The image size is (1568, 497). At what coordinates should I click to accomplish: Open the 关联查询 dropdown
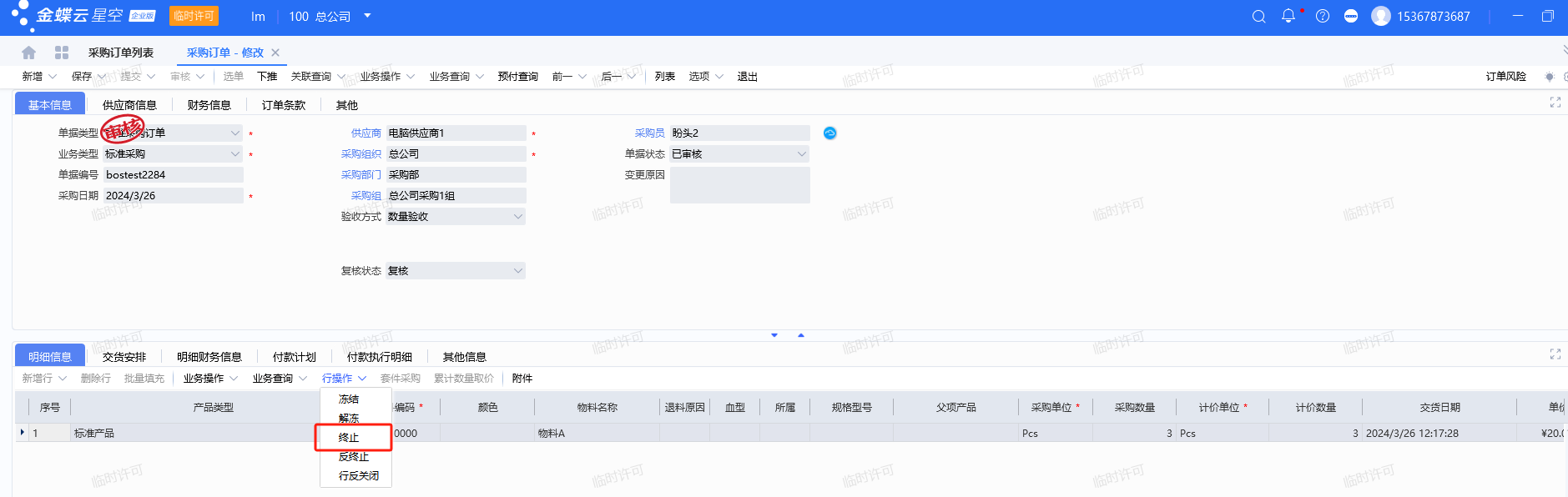pyautogui.click(x=317, y=77)
